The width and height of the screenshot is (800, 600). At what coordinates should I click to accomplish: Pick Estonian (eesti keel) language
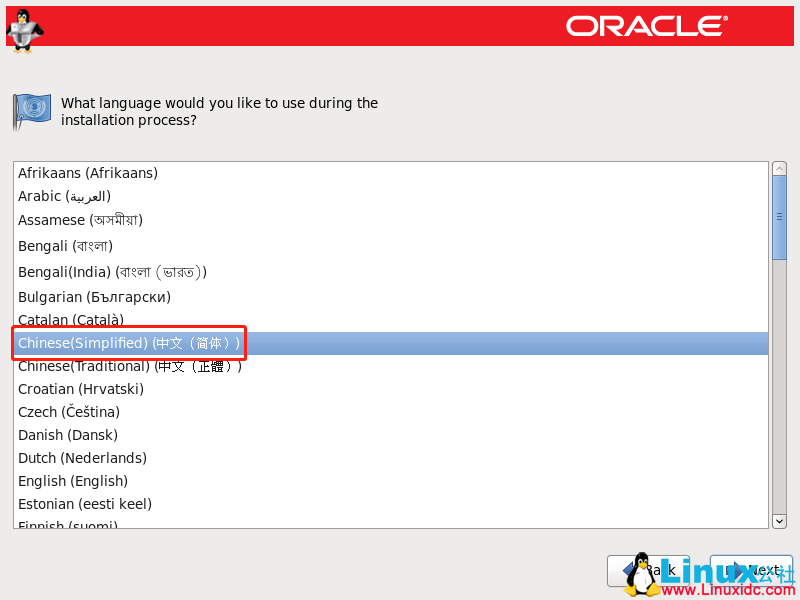[84, 504]
